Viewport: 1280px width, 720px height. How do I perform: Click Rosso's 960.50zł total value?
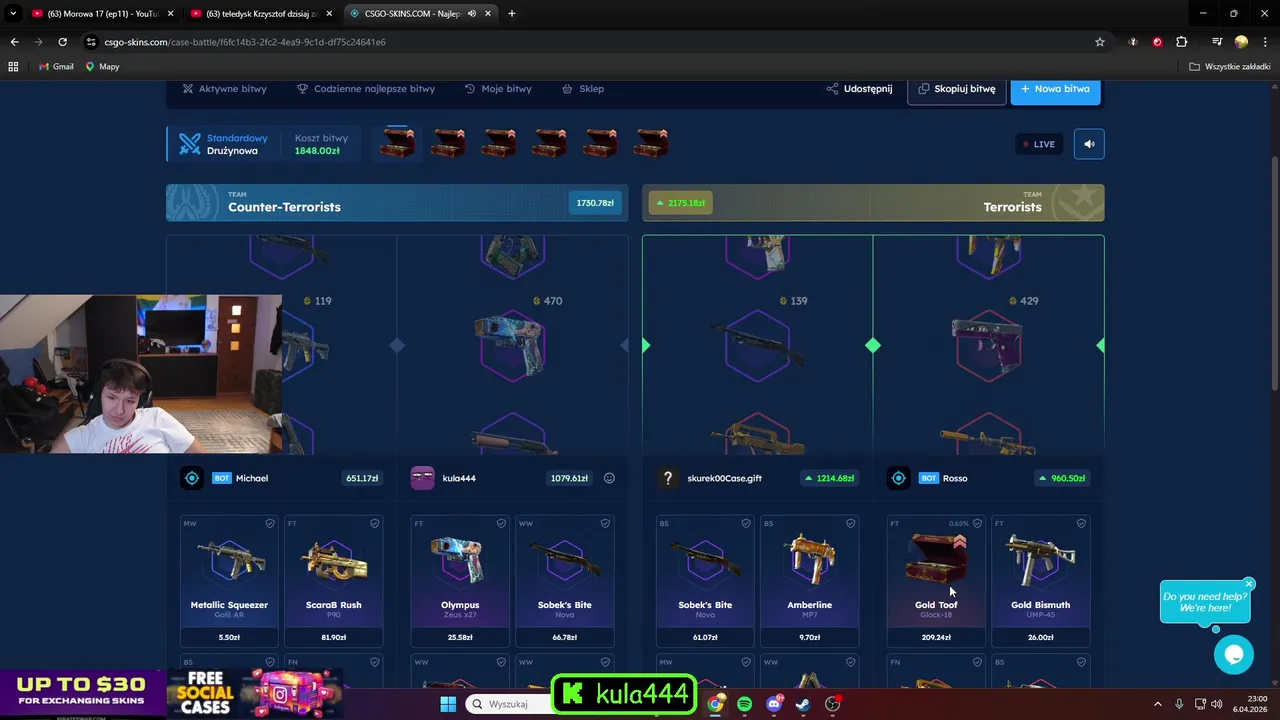click(1061, 478)
